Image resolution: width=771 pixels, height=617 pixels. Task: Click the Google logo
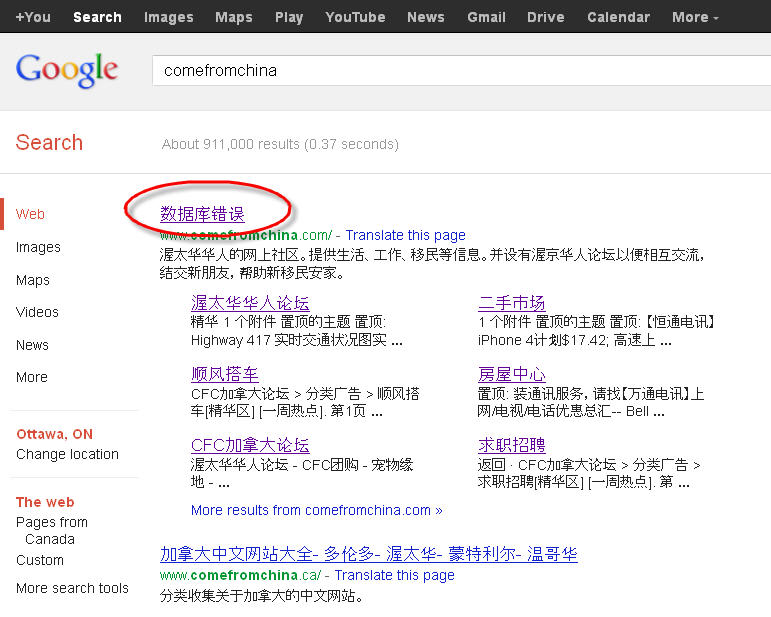(67, 70)
